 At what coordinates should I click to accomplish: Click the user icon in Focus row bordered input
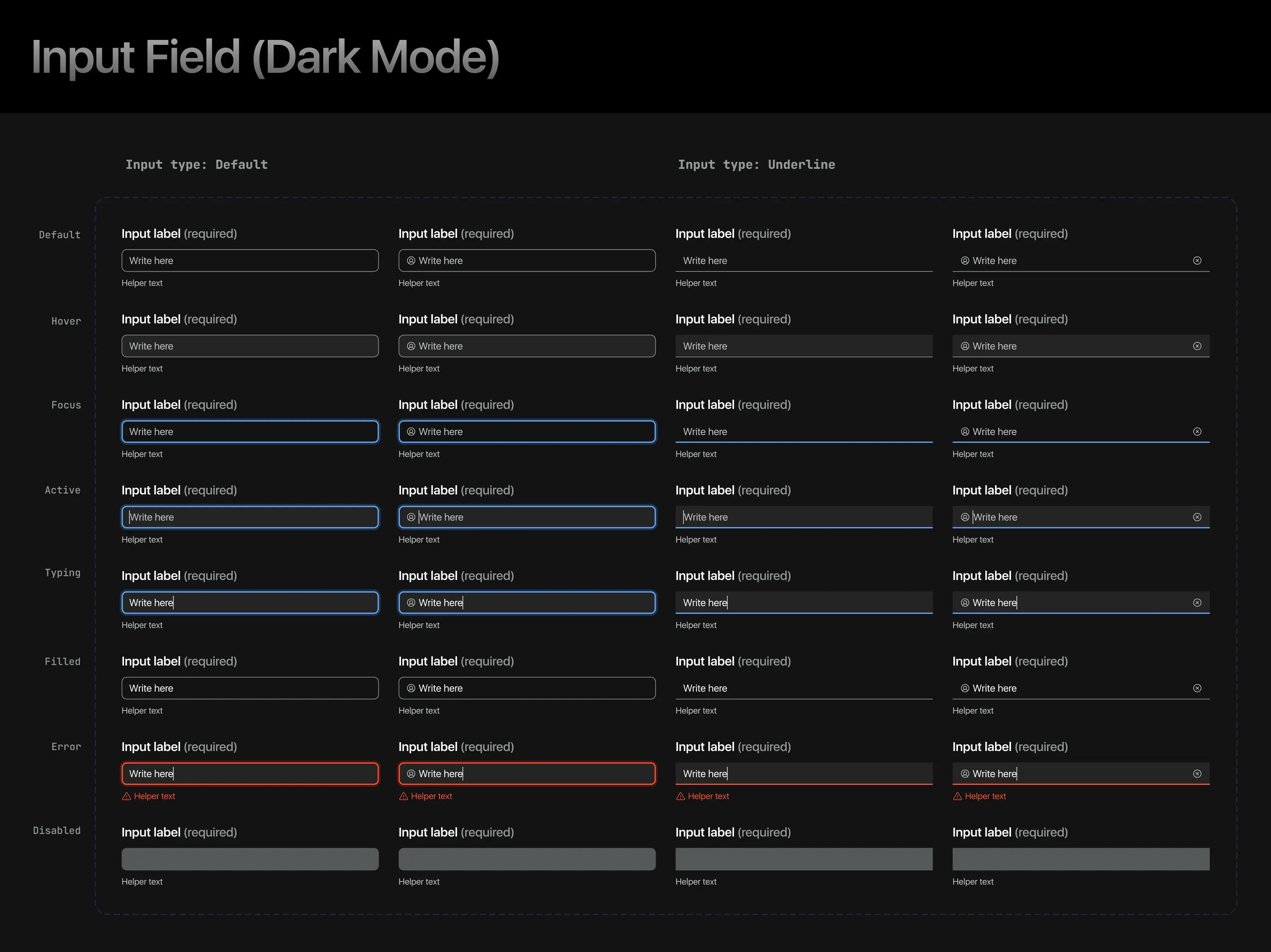[x=411, y=431]
